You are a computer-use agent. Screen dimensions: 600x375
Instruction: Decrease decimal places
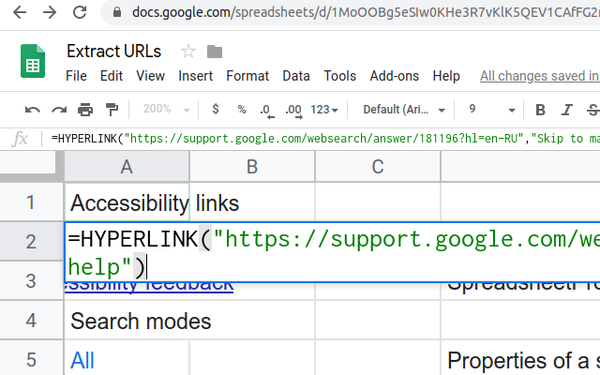click(267, 111)
